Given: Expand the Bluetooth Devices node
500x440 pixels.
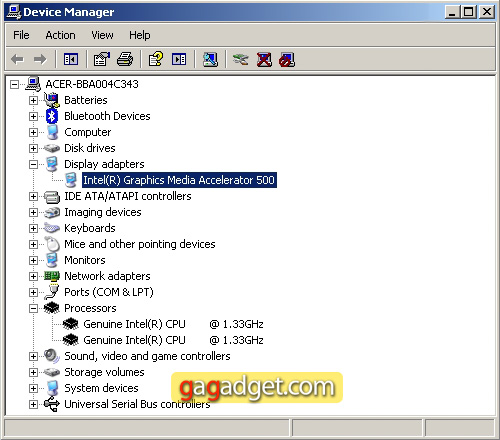Looking at the screenshot, I should coord(33,116).
